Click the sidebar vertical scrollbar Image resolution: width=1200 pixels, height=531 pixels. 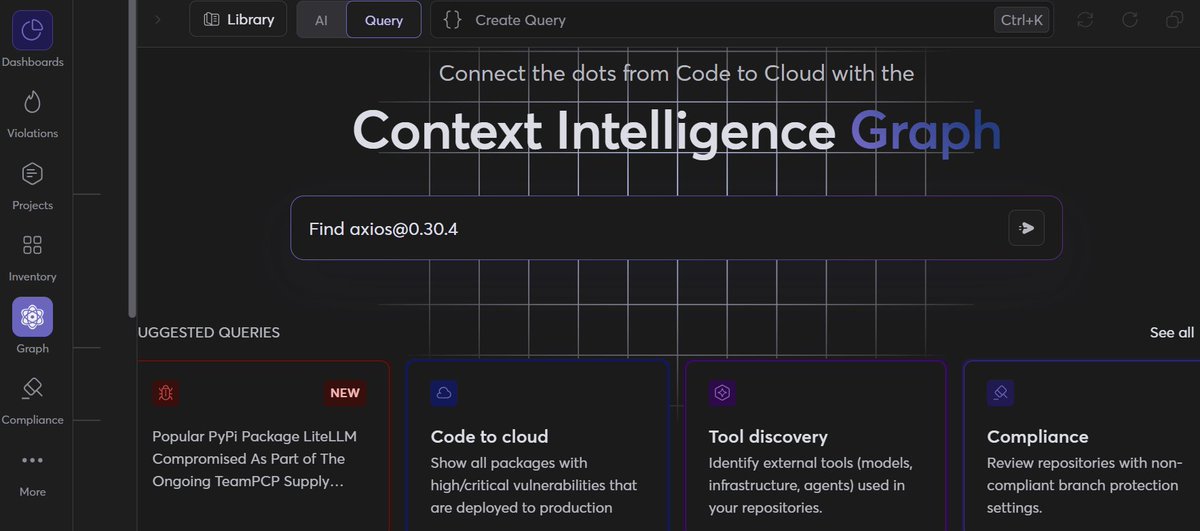click(x=132, y=160)
